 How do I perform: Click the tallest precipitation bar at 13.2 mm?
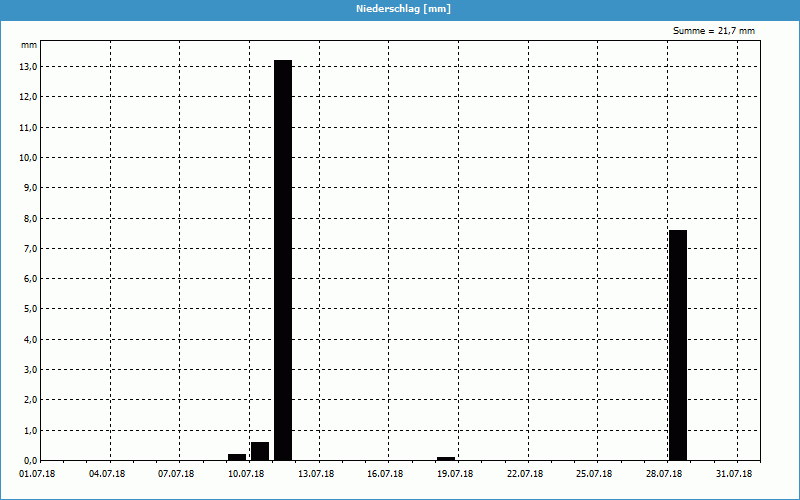click(x=283, y=260)
